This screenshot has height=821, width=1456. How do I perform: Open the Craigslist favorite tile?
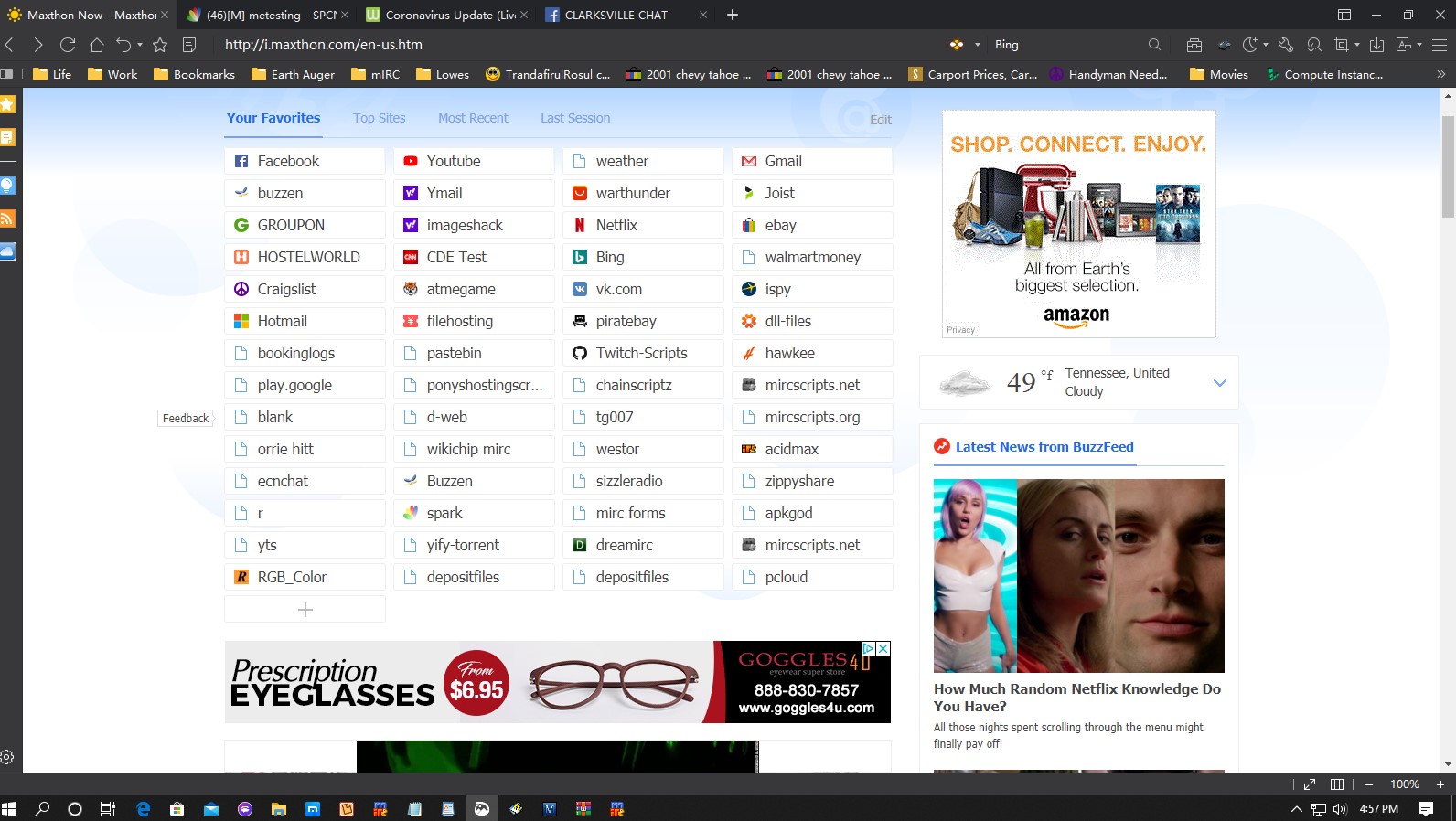click(x=305, y=289)
